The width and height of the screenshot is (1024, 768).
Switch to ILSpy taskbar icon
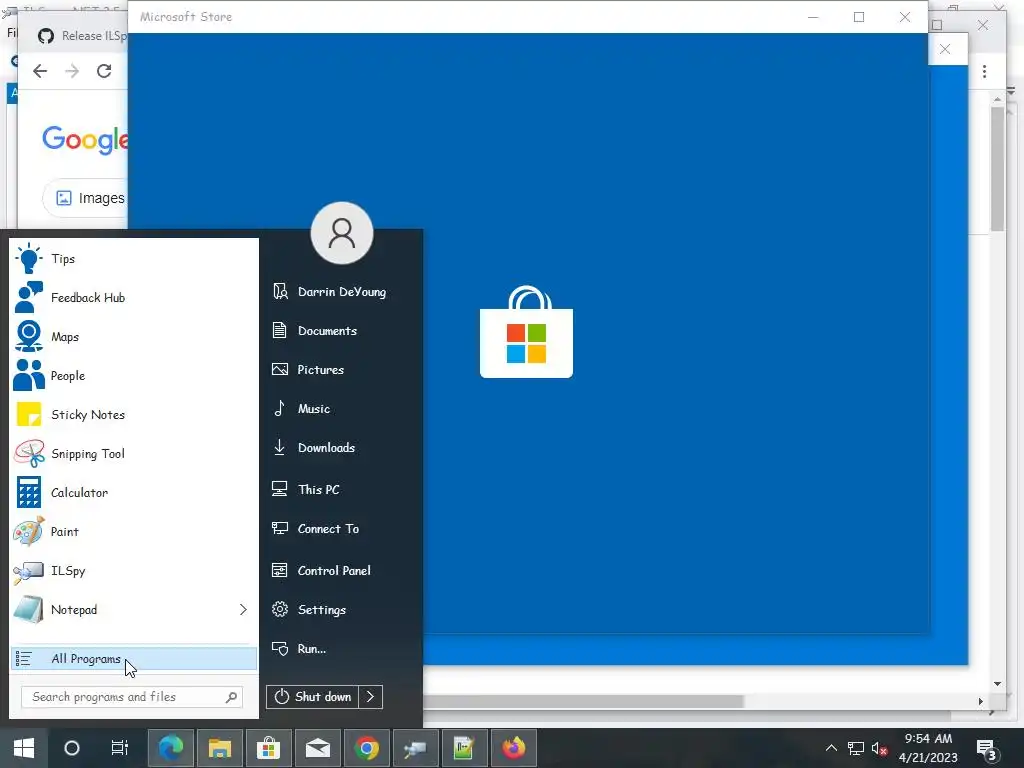click(415, 748)
